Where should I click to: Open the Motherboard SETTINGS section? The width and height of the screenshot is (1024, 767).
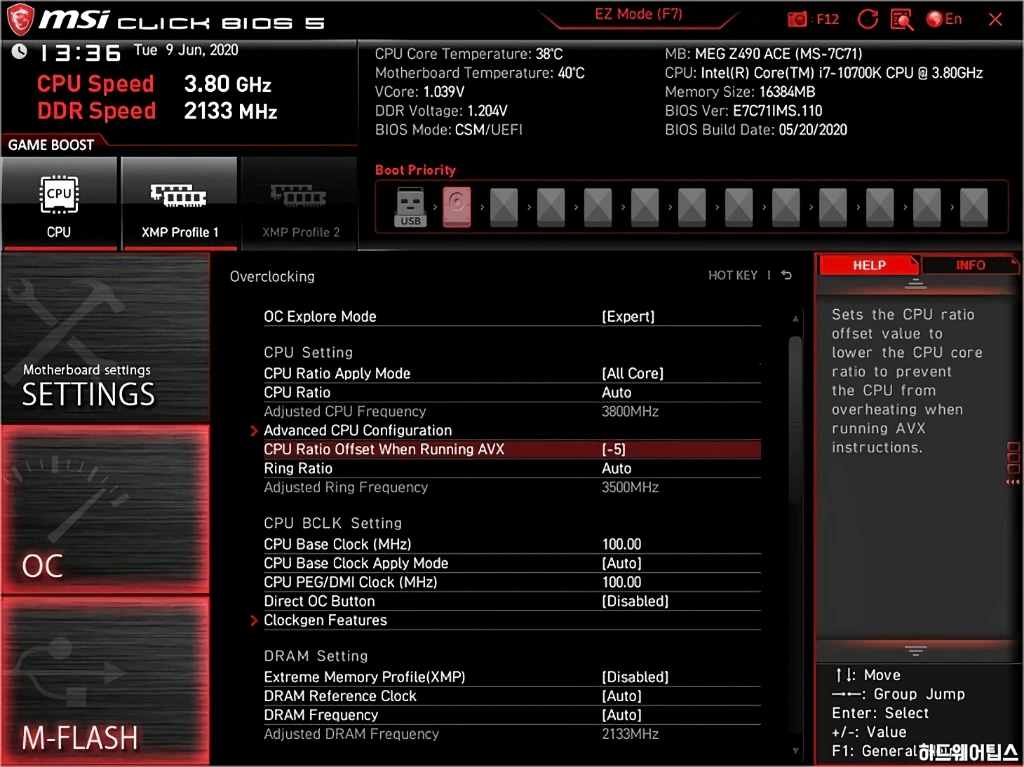click(x=105, y=338)
